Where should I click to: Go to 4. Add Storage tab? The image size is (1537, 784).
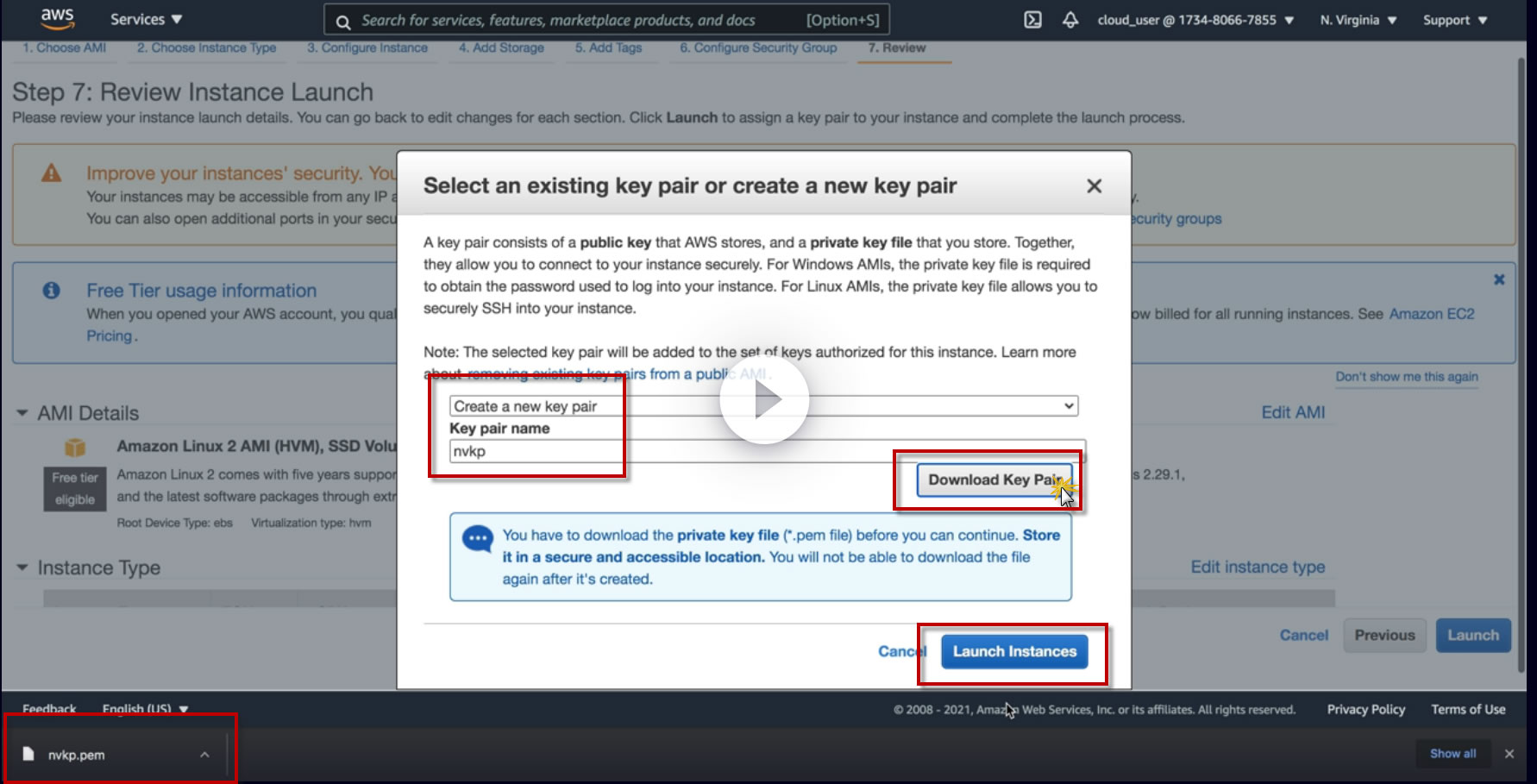tap(501, 48)
